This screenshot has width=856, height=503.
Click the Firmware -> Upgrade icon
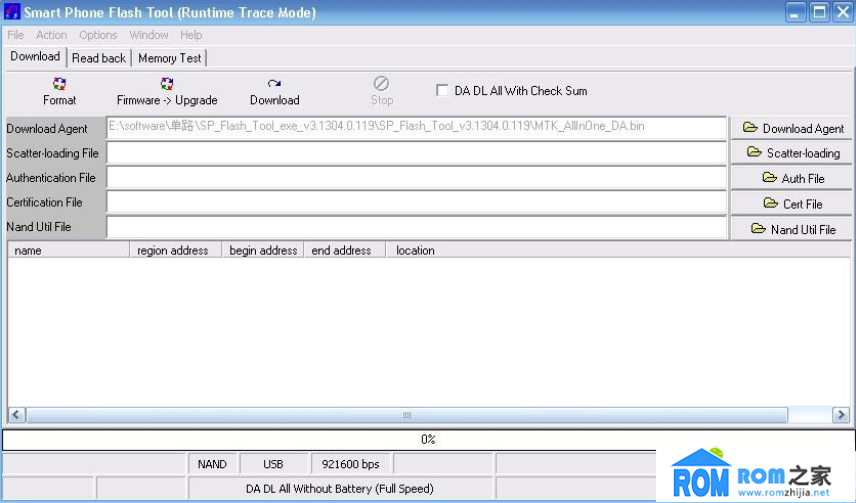pos(167,84)
